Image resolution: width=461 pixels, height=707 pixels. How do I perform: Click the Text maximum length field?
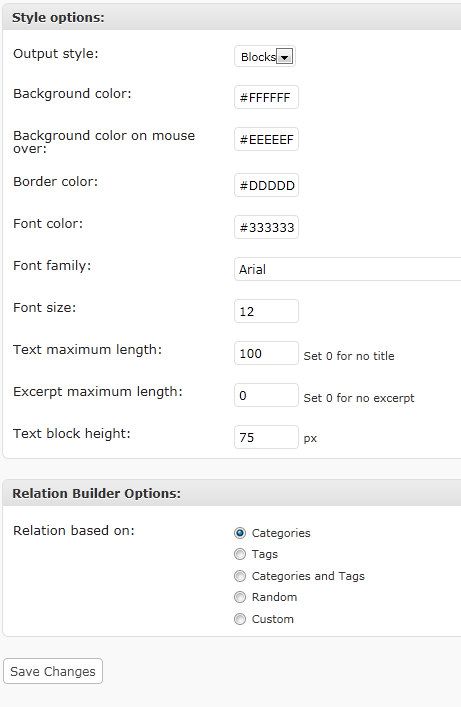pos(266,353)
